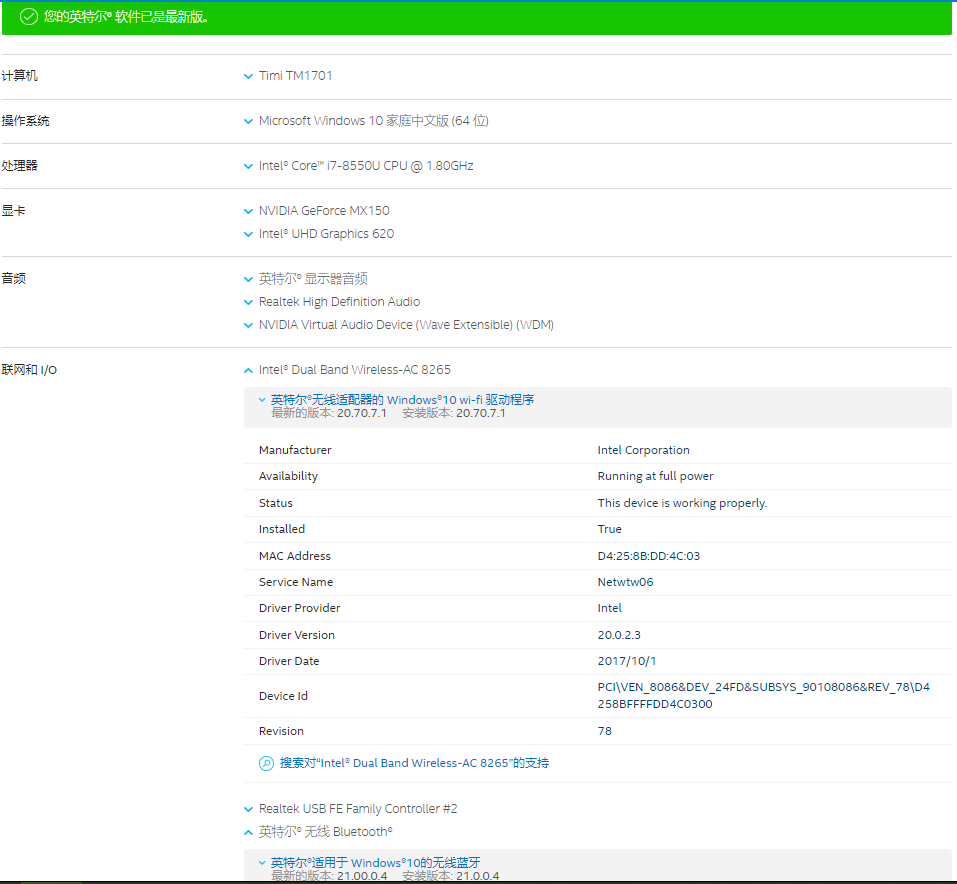Image resolution: width=957 pixels, height=884 pixels.
Task: Expand the Intel UHD Graphics 620 entry
Action: pos(248,234)
